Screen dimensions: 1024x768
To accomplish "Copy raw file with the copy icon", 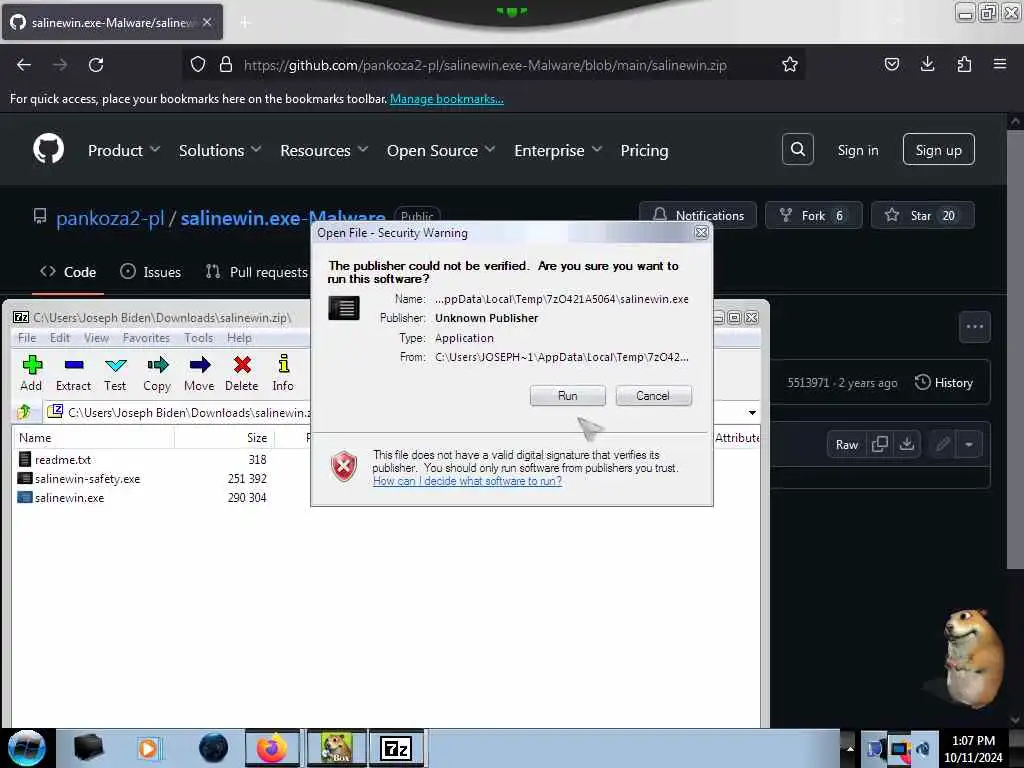I will coord(880,445).
